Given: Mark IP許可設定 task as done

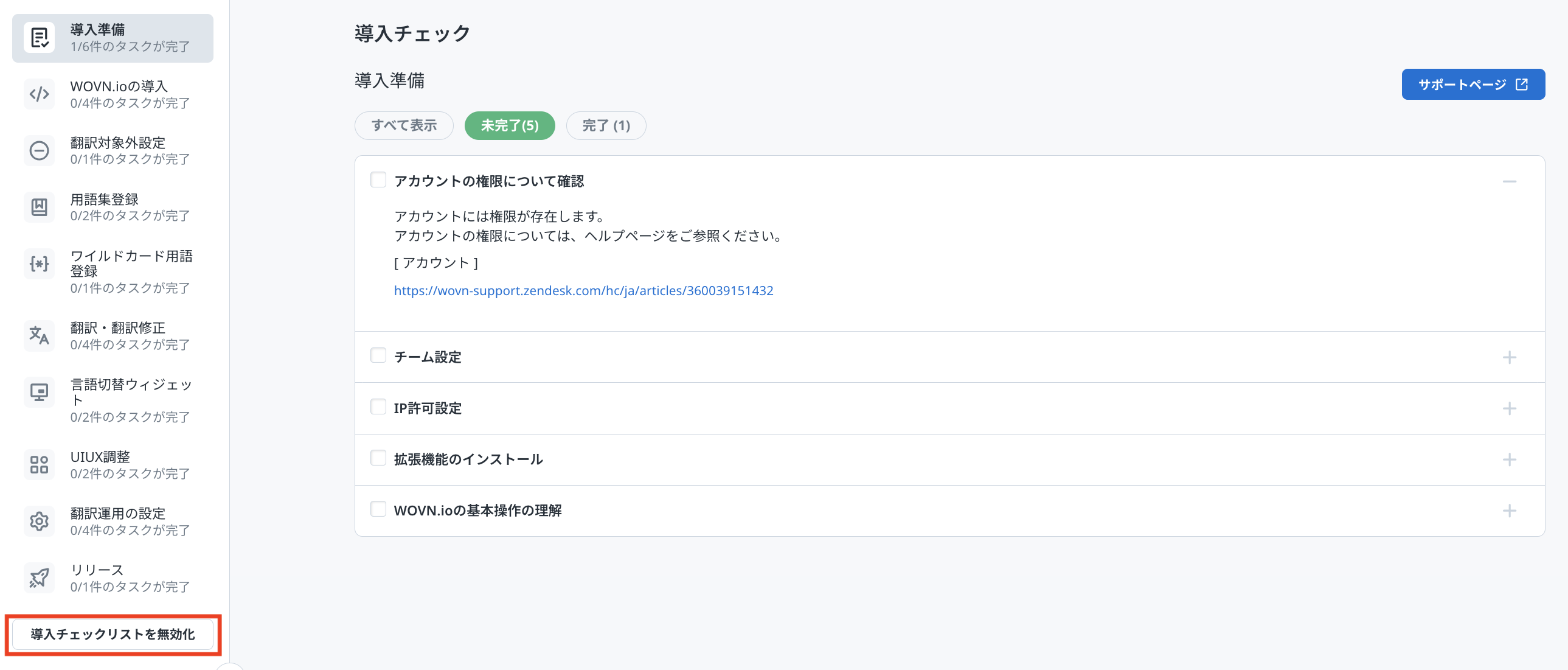Looking at the screenshot, I should click(x=378, y=407).
